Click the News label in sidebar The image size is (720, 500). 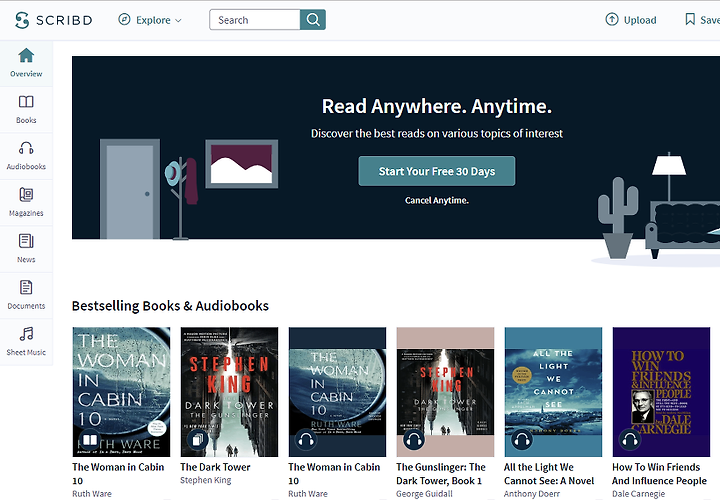(26, 259)
